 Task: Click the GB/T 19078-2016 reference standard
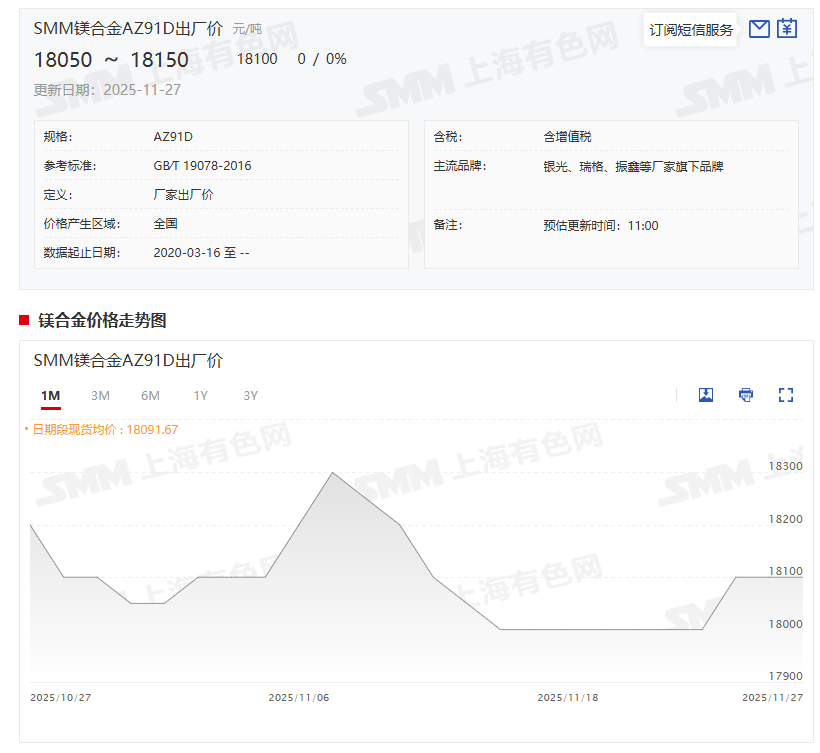(202, 166)
